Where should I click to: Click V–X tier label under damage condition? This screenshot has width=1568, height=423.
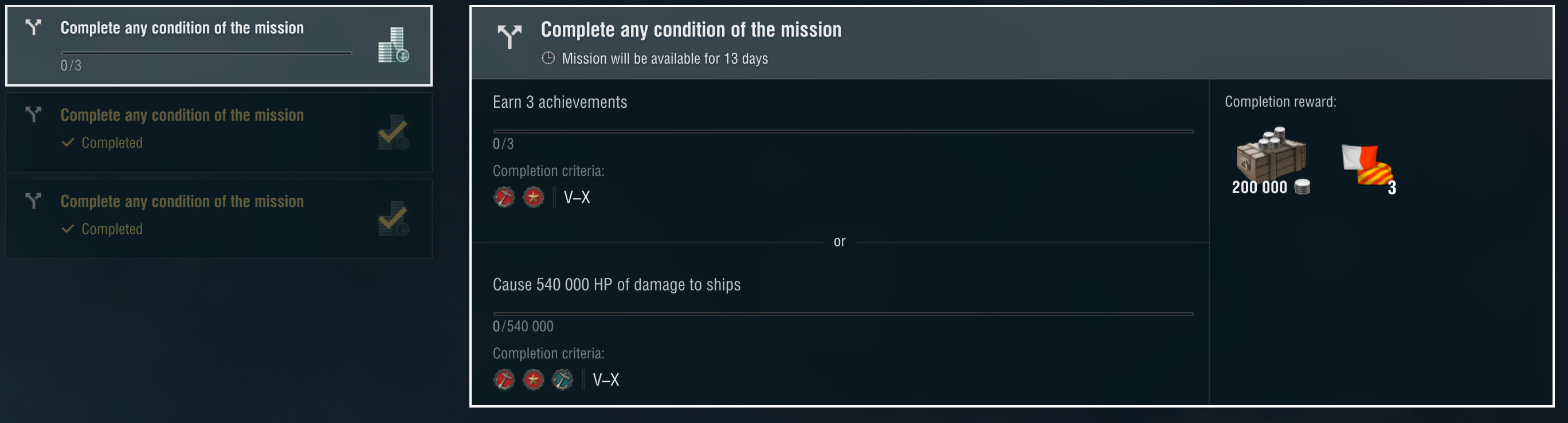[x=606, y=380]
